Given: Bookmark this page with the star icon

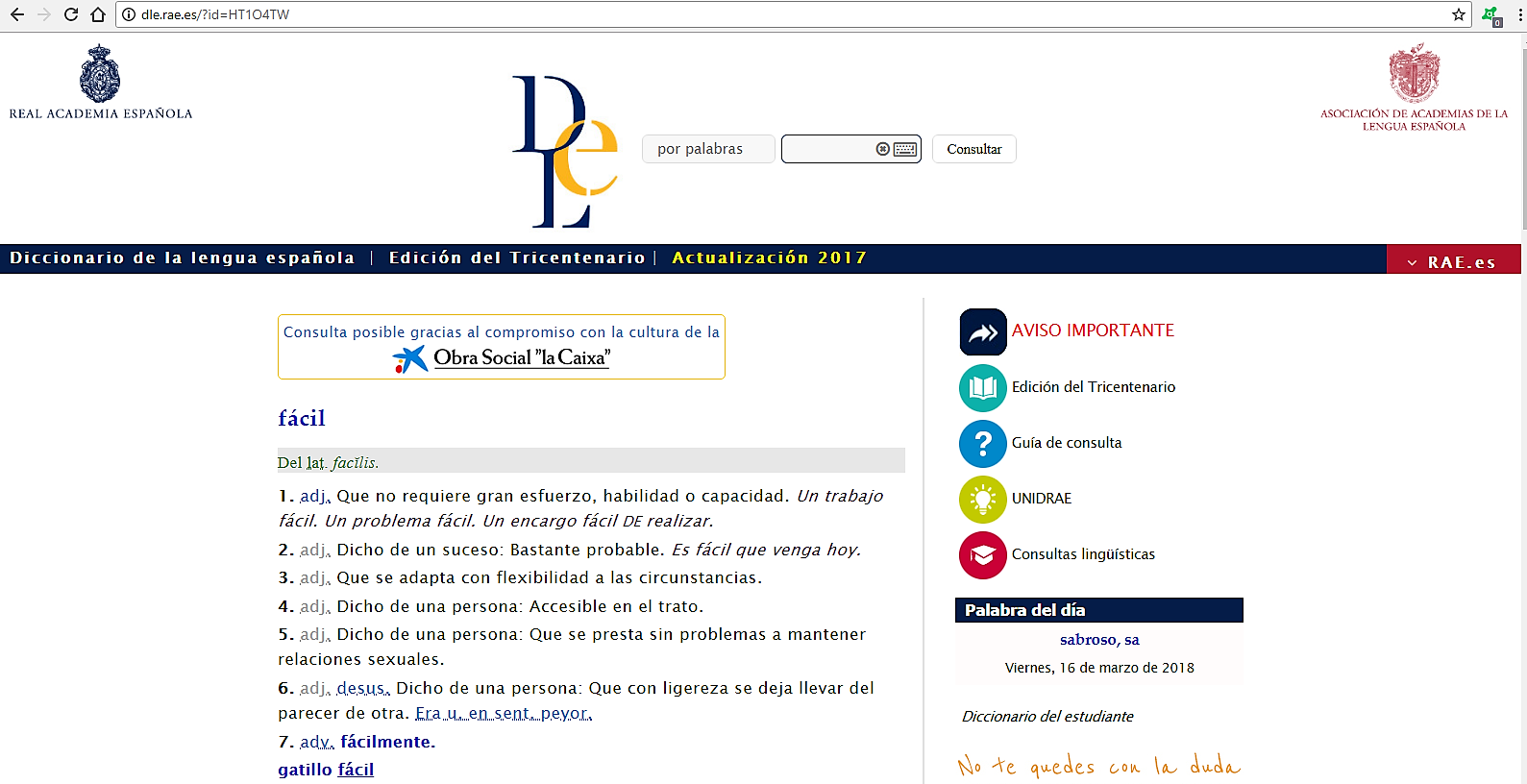Looking at the screenshot, I should (1459, 14).
